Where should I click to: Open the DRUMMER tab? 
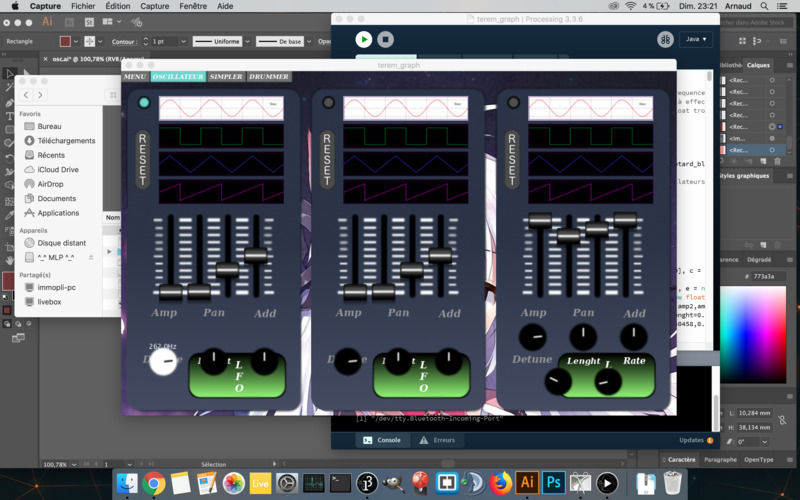270,77
